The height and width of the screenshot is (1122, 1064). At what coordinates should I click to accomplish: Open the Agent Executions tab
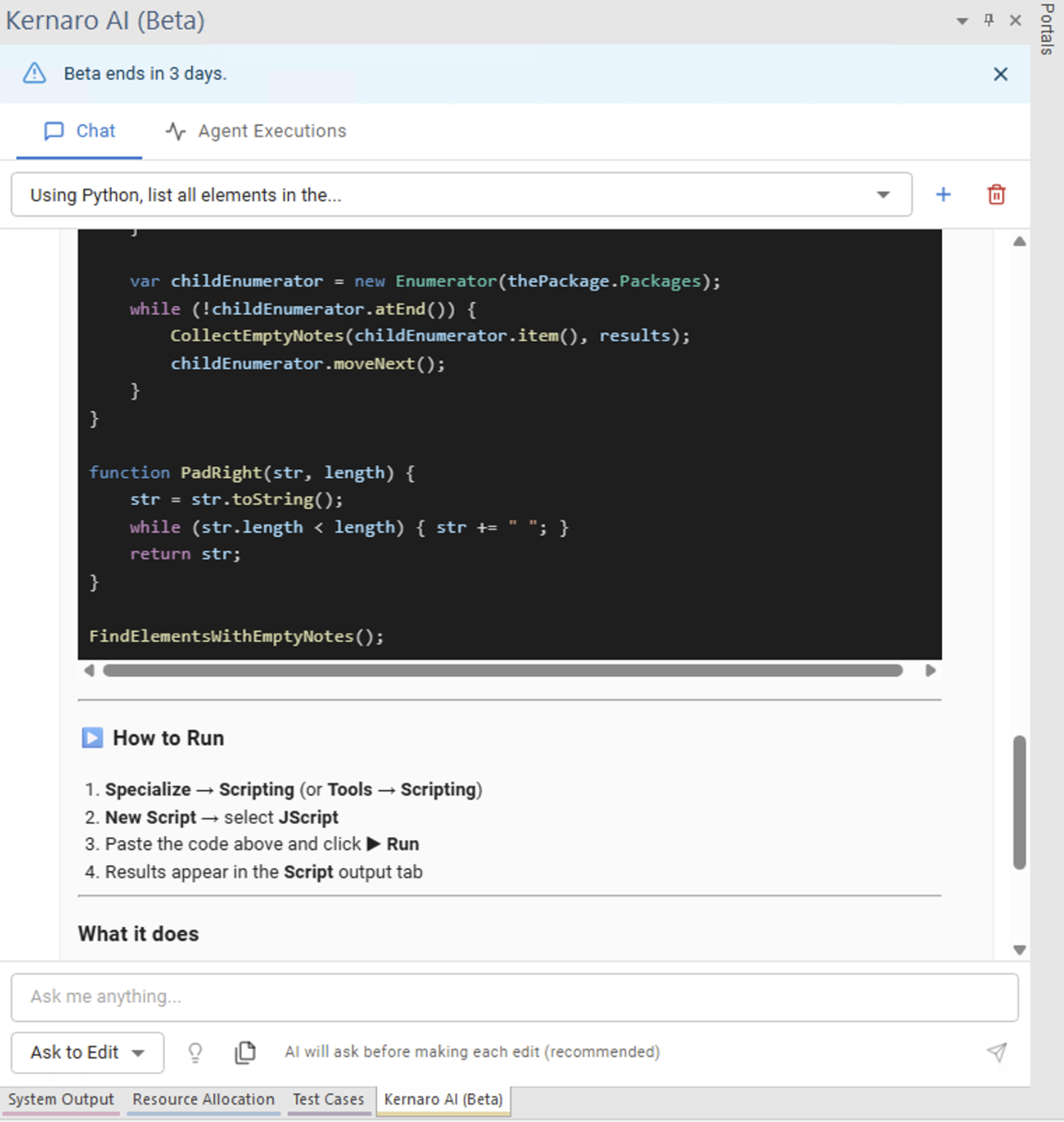pos(256,131)
